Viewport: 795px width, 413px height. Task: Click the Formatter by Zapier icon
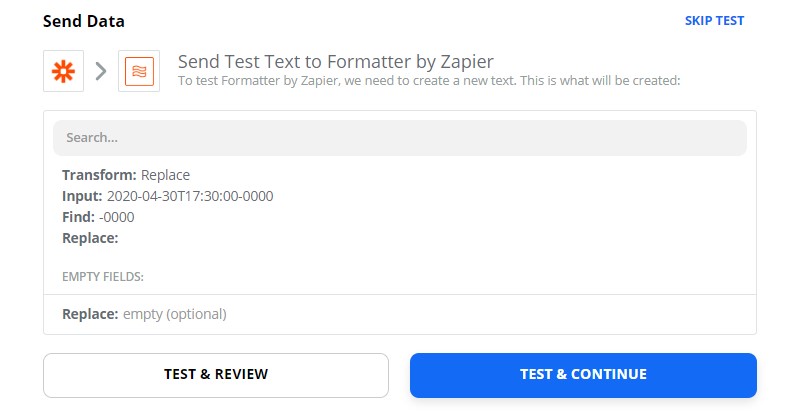139,71
